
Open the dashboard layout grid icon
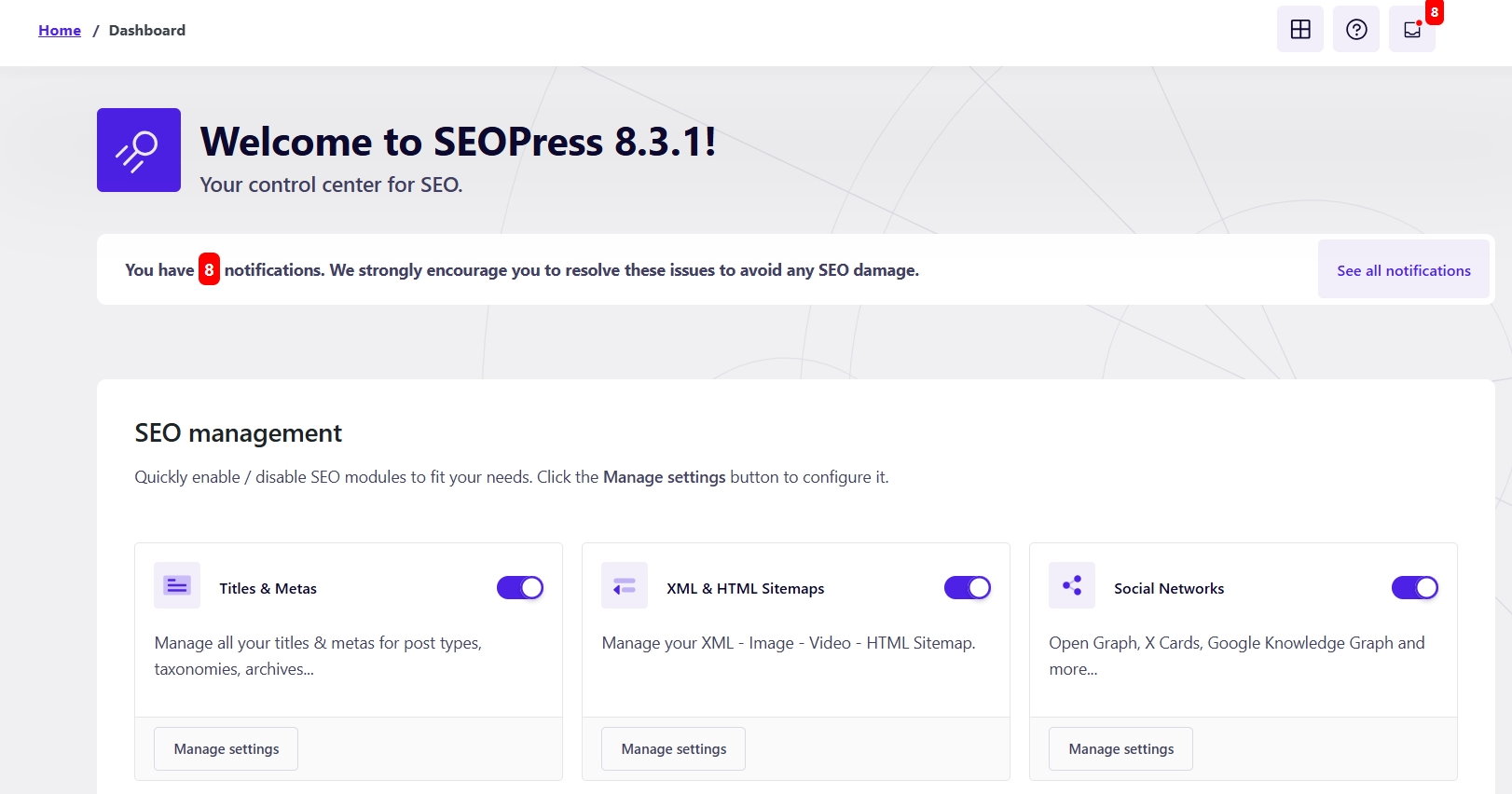click(x=1299, y=30)
